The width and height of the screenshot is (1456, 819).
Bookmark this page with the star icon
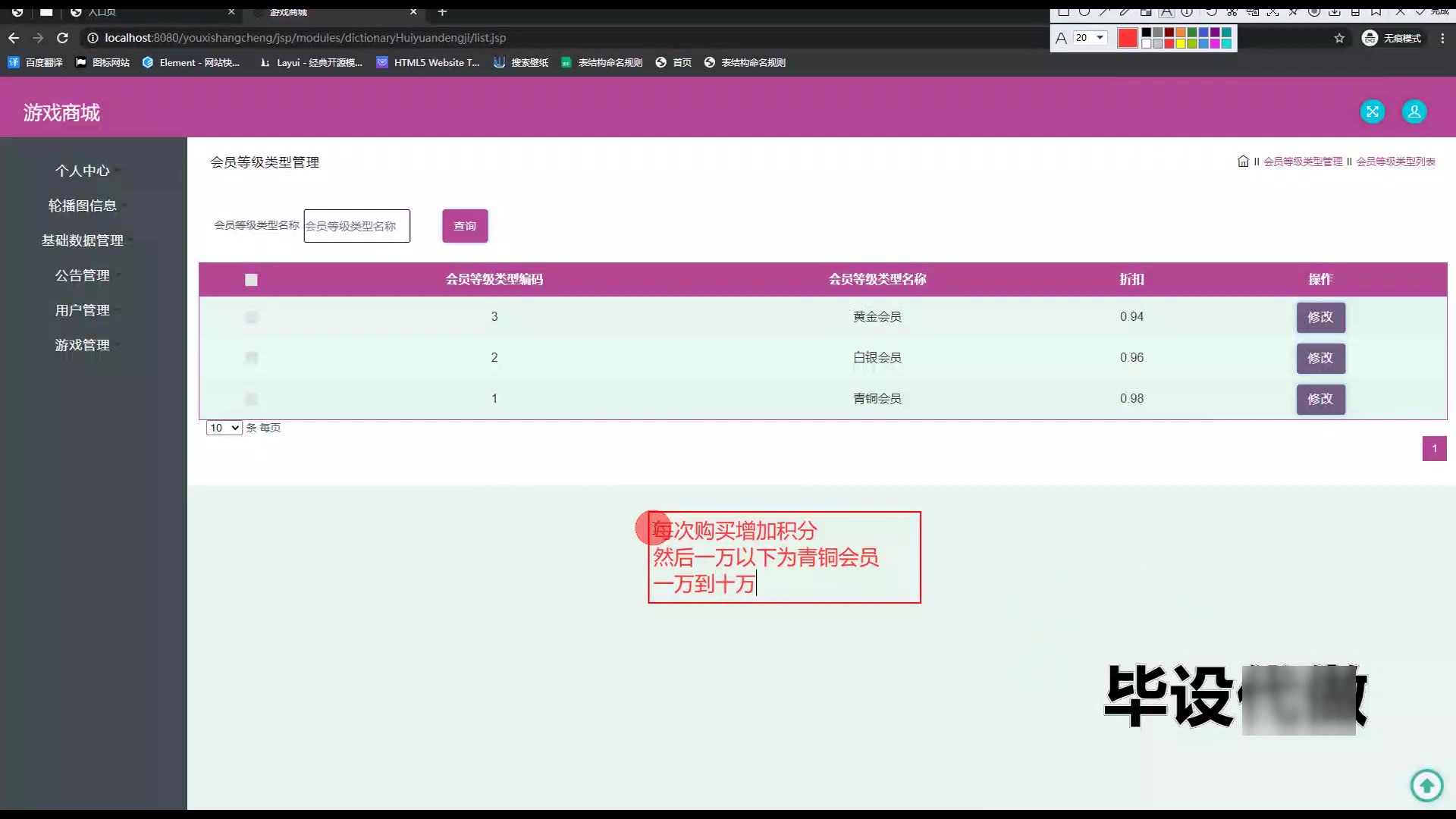click(x=1339, y=38)
